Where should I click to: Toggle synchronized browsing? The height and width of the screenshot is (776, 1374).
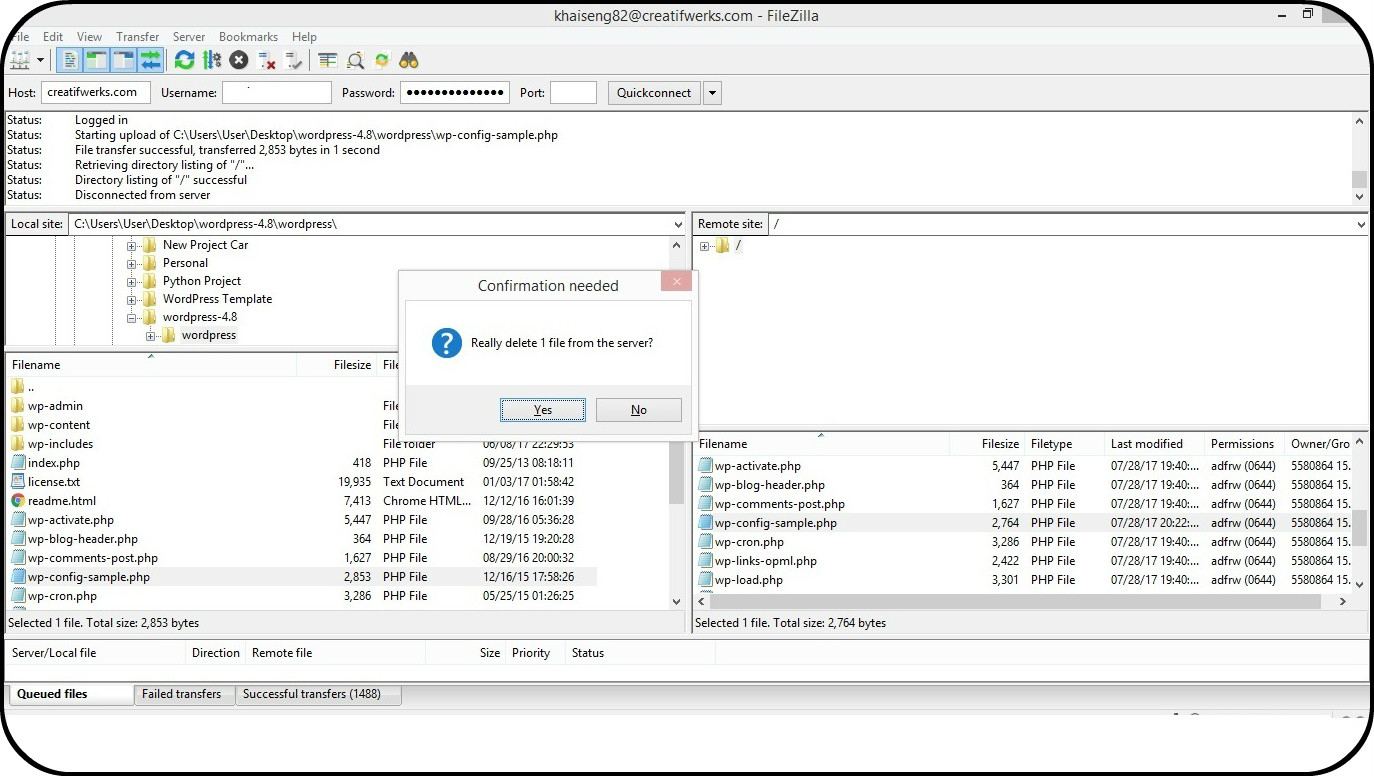point(382,60)
